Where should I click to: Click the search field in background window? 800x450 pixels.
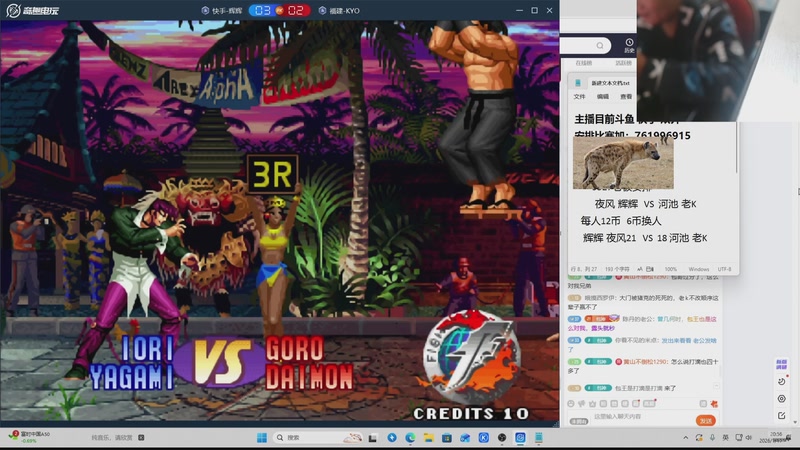585,46
